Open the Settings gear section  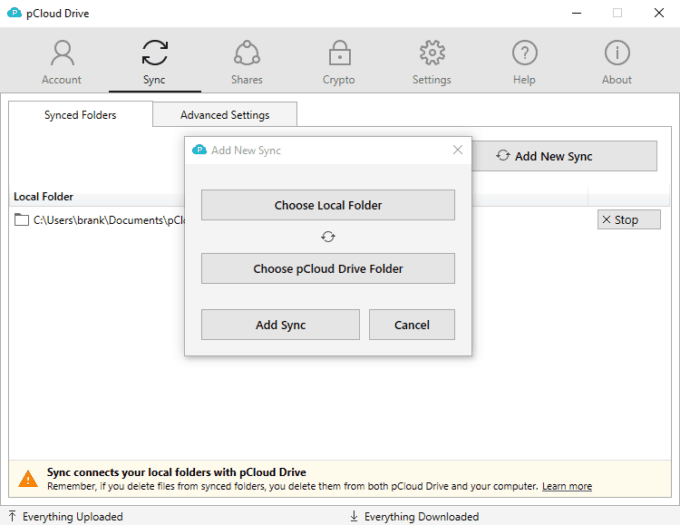pos(432,62)
